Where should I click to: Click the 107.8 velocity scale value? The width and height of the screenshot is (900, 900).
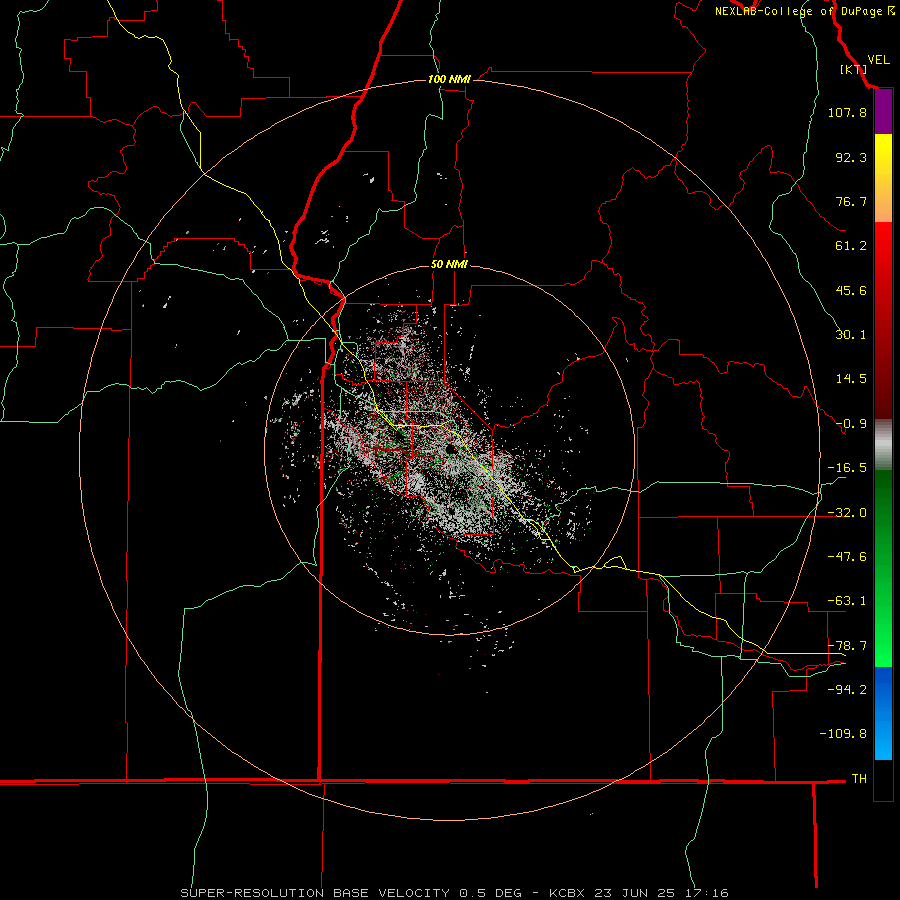(847, 112)
